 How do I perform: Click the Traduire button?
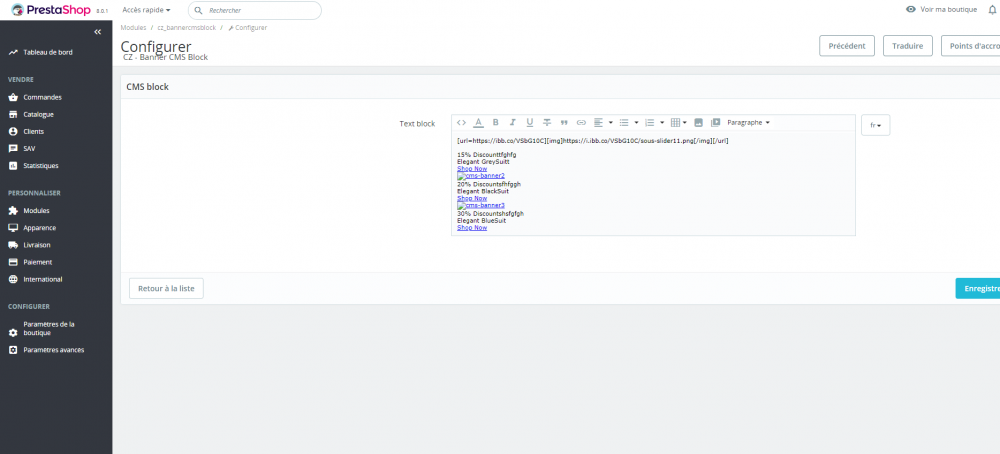(908, 46)
